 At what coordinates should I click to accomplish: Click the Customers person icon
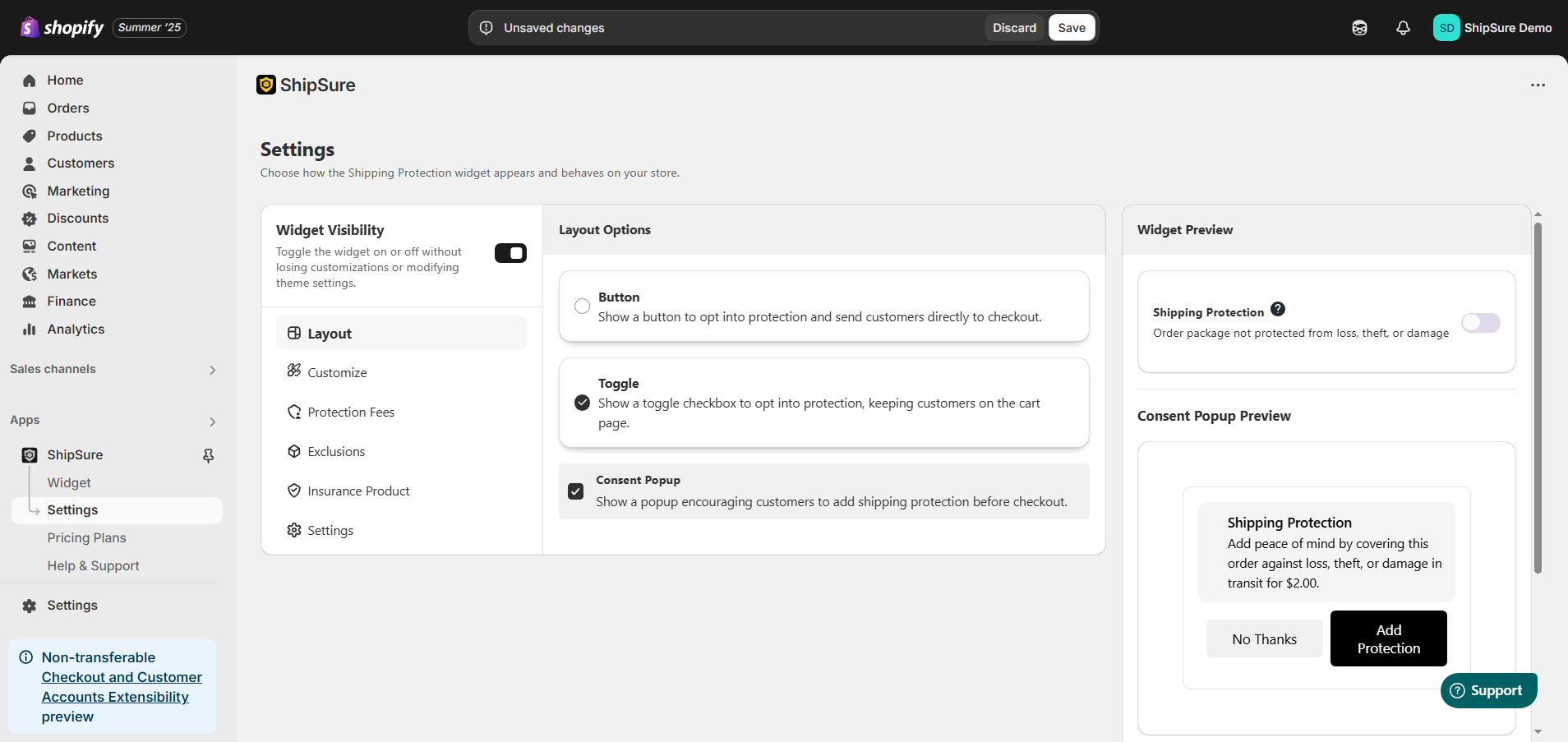pos(30,164)
